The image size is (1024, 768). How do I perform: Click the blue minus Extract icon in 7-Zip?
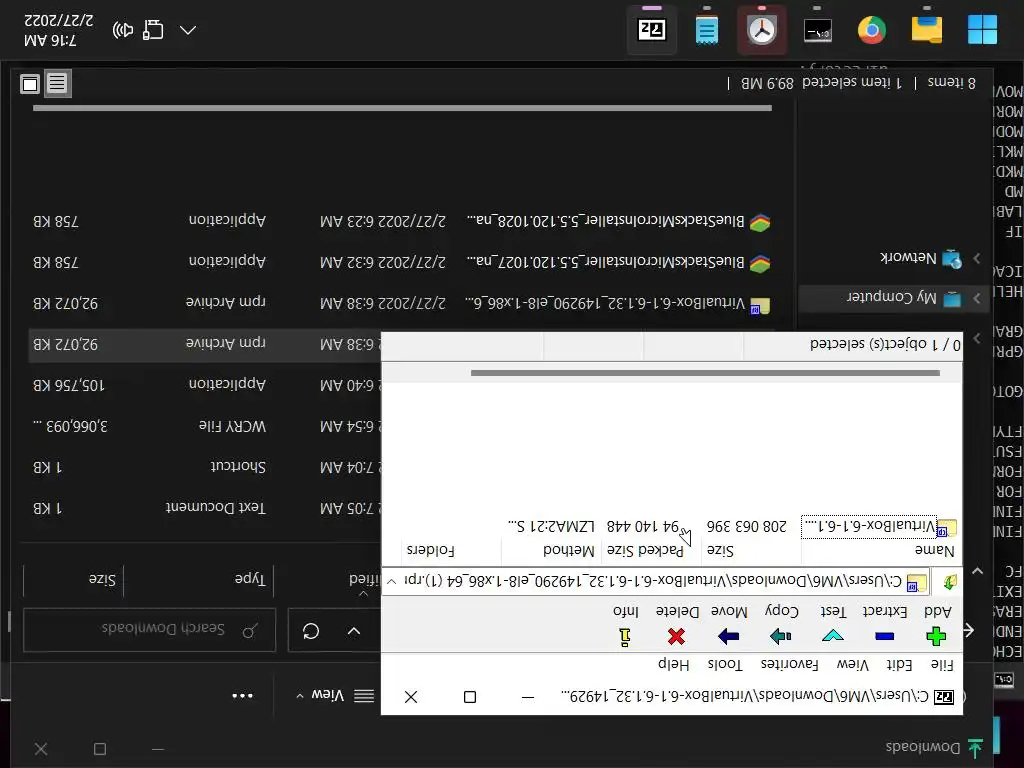[884, 636]
